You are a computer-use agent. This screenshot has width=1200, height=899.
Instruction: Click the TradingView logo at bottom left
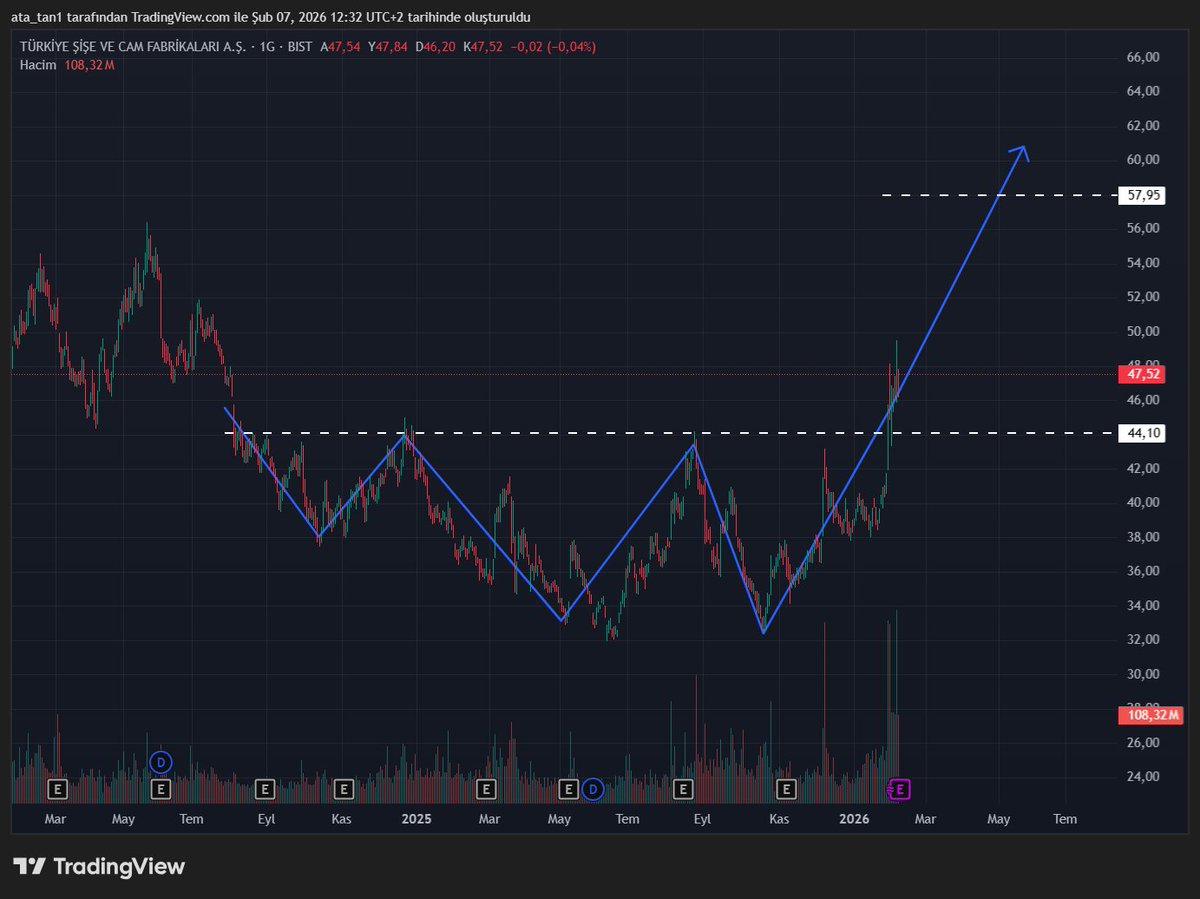pyautogui.click(x=99, y=866)
